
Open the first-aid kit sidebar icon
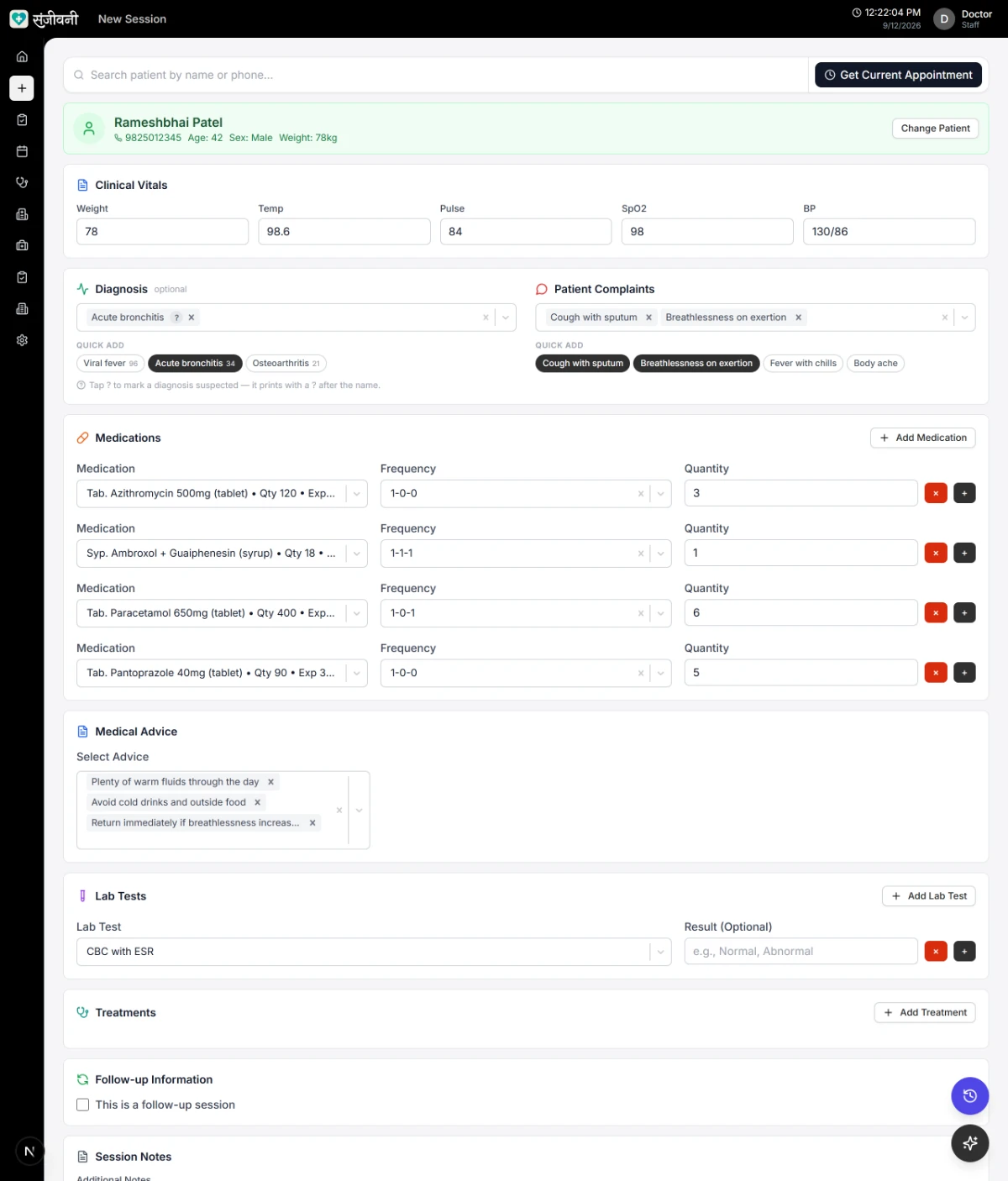(22, 245)
